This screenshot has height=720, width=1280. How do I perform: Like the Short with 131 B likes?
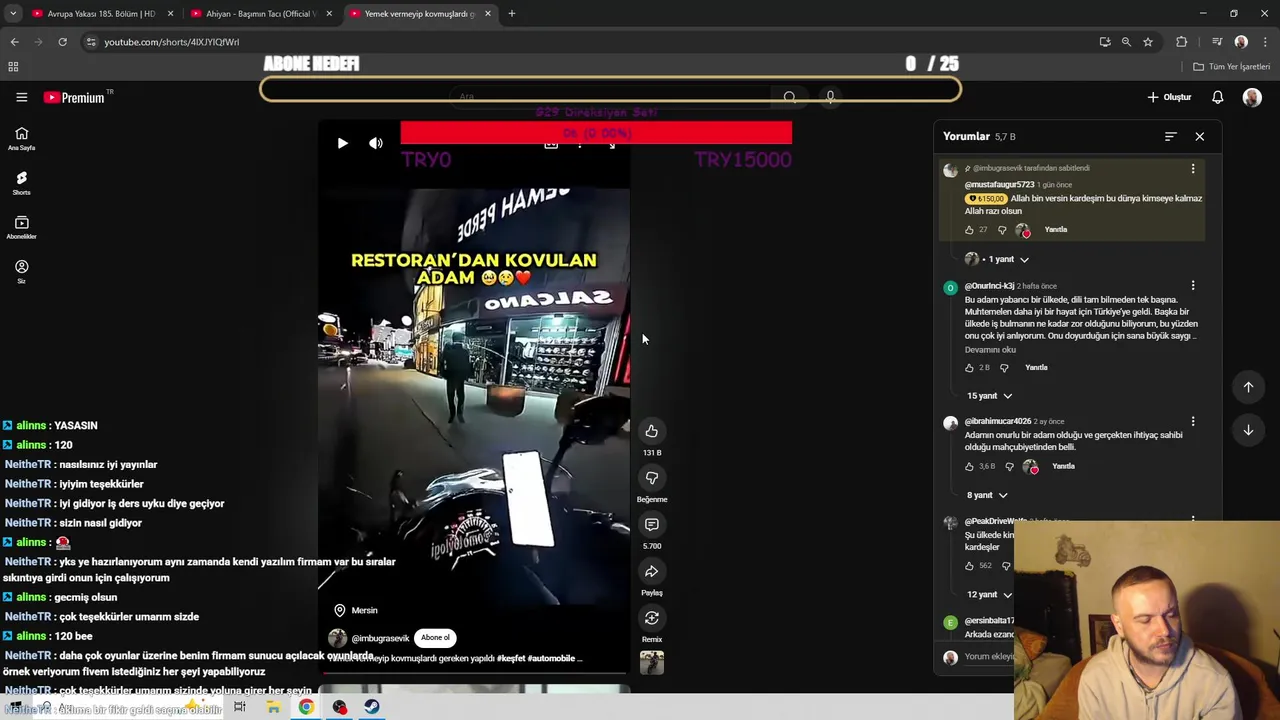click(651, 431)
